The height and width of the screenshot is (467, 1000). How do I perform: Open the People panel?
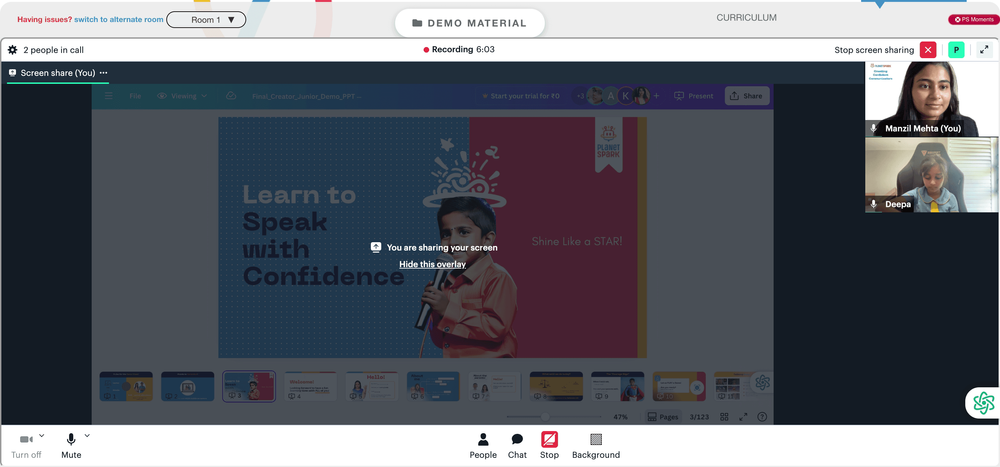(483, 446)
